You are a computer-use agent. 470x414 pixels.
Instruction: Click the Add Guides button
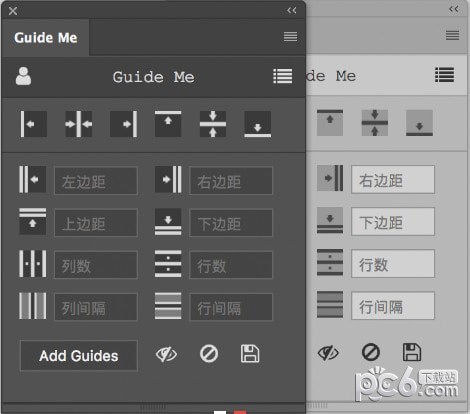pos(79,356)
